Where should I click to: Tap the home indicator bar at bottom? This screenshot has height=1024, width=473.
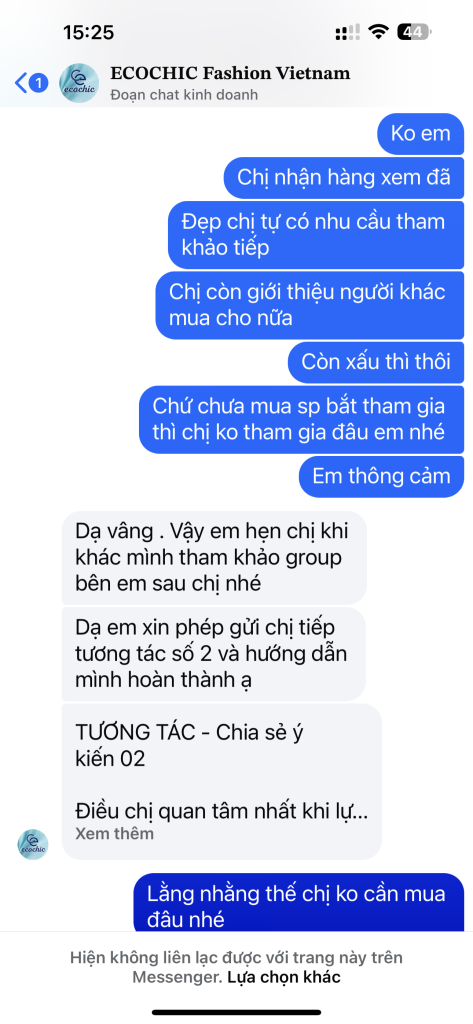tap(236, 1012)
